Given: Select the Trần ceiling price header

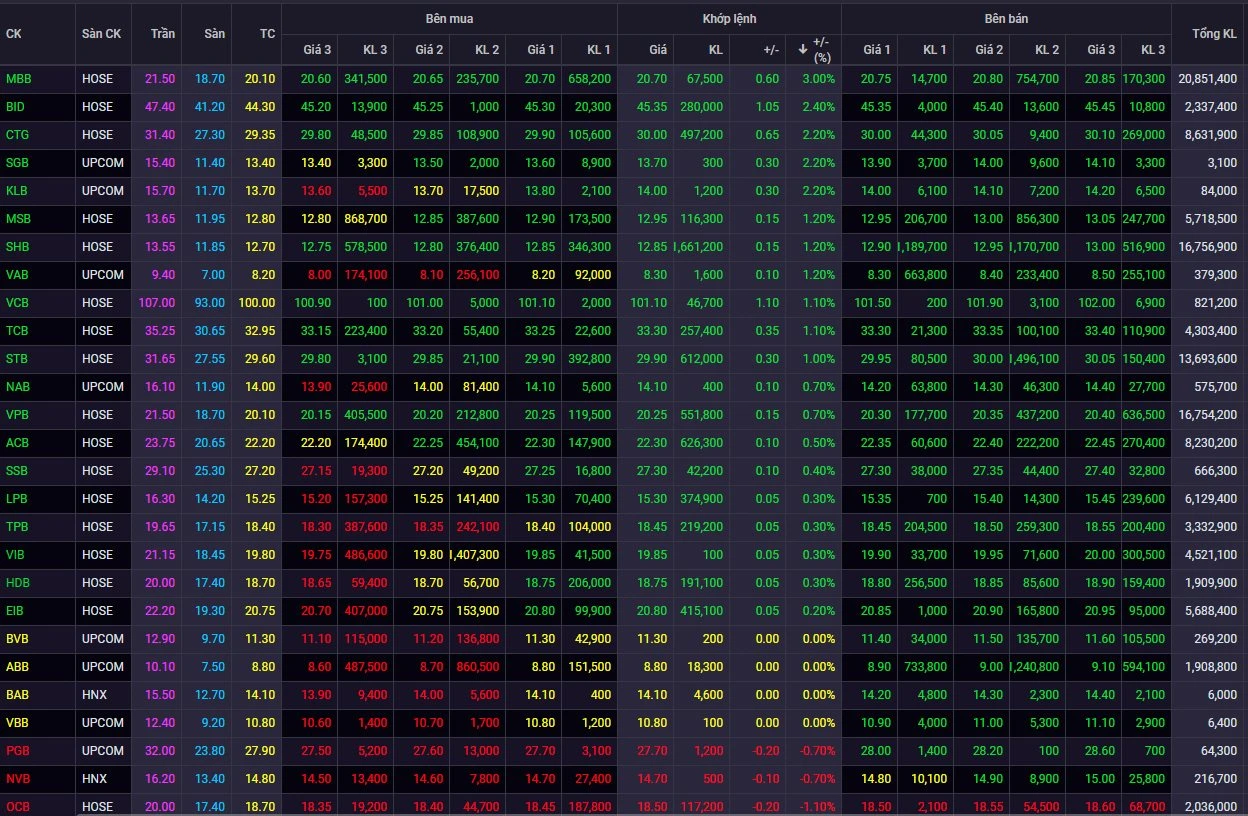Looking at the screenshot, I should (162, 33).
